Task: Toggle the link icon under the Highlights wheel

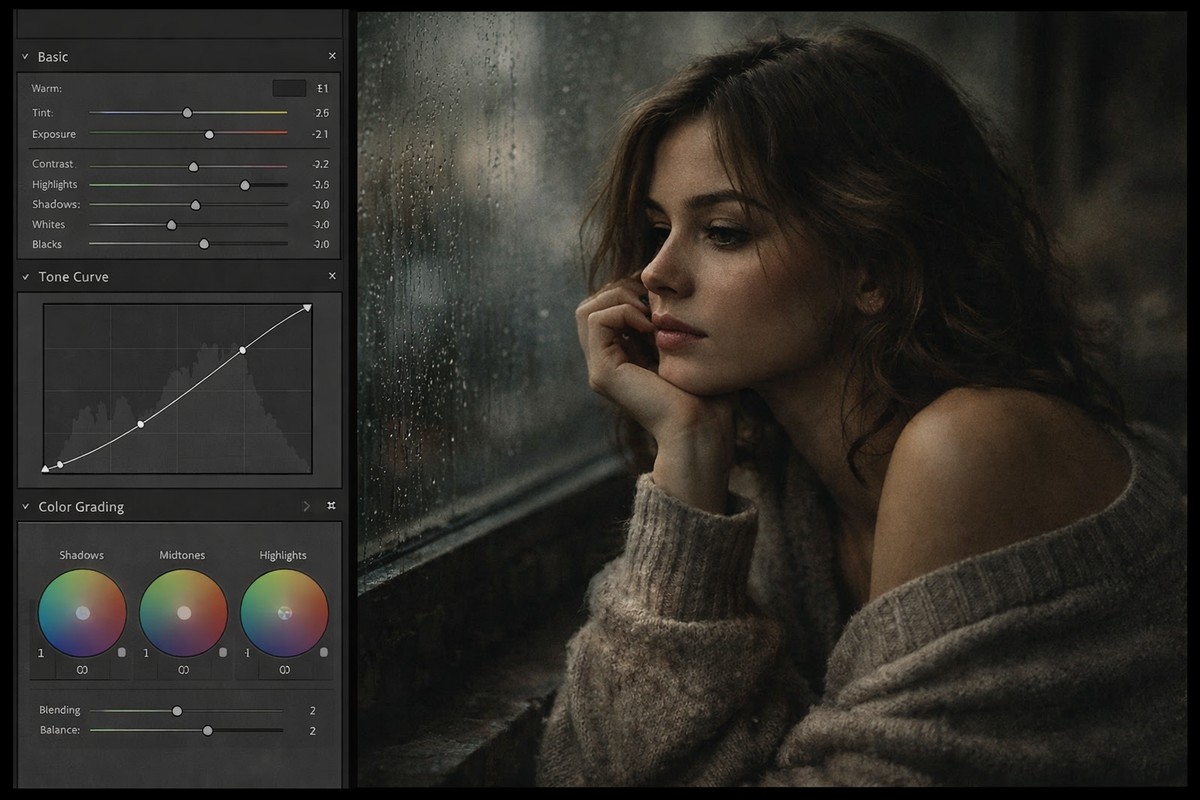Action: click(x=284, y=670)
